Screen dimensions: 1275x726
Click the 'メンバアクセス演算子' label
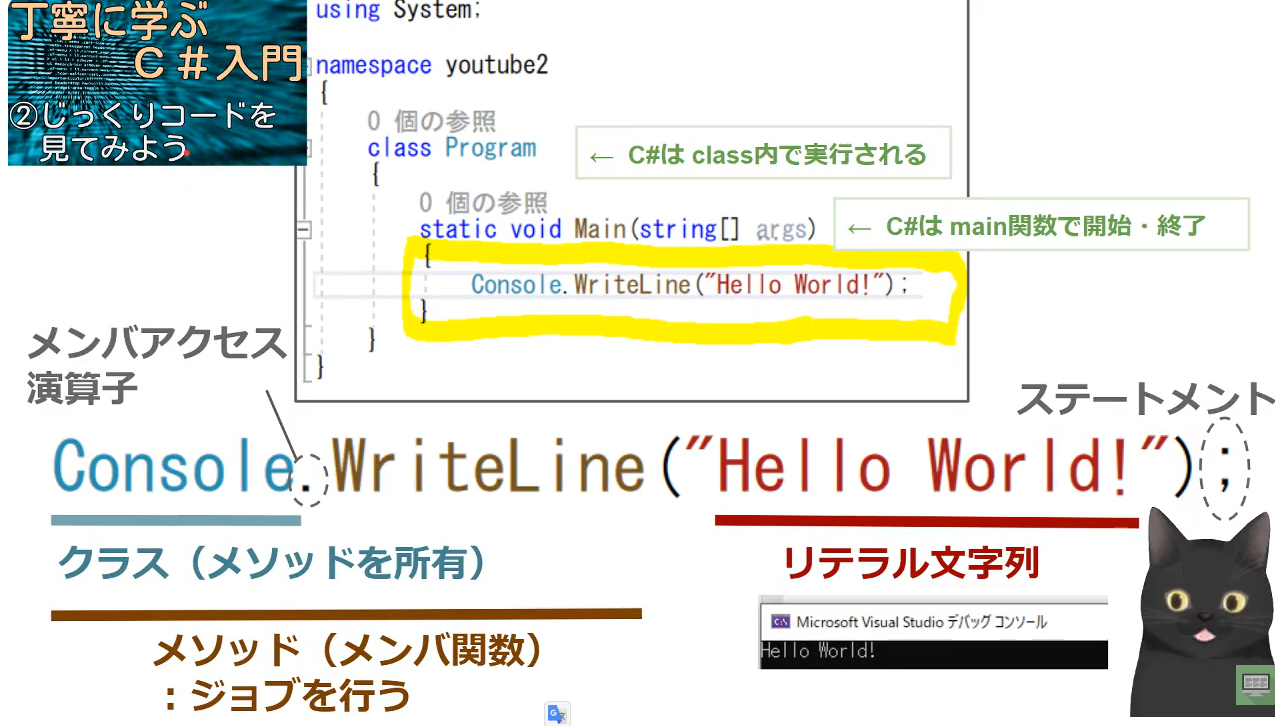[x=157, y=364]
